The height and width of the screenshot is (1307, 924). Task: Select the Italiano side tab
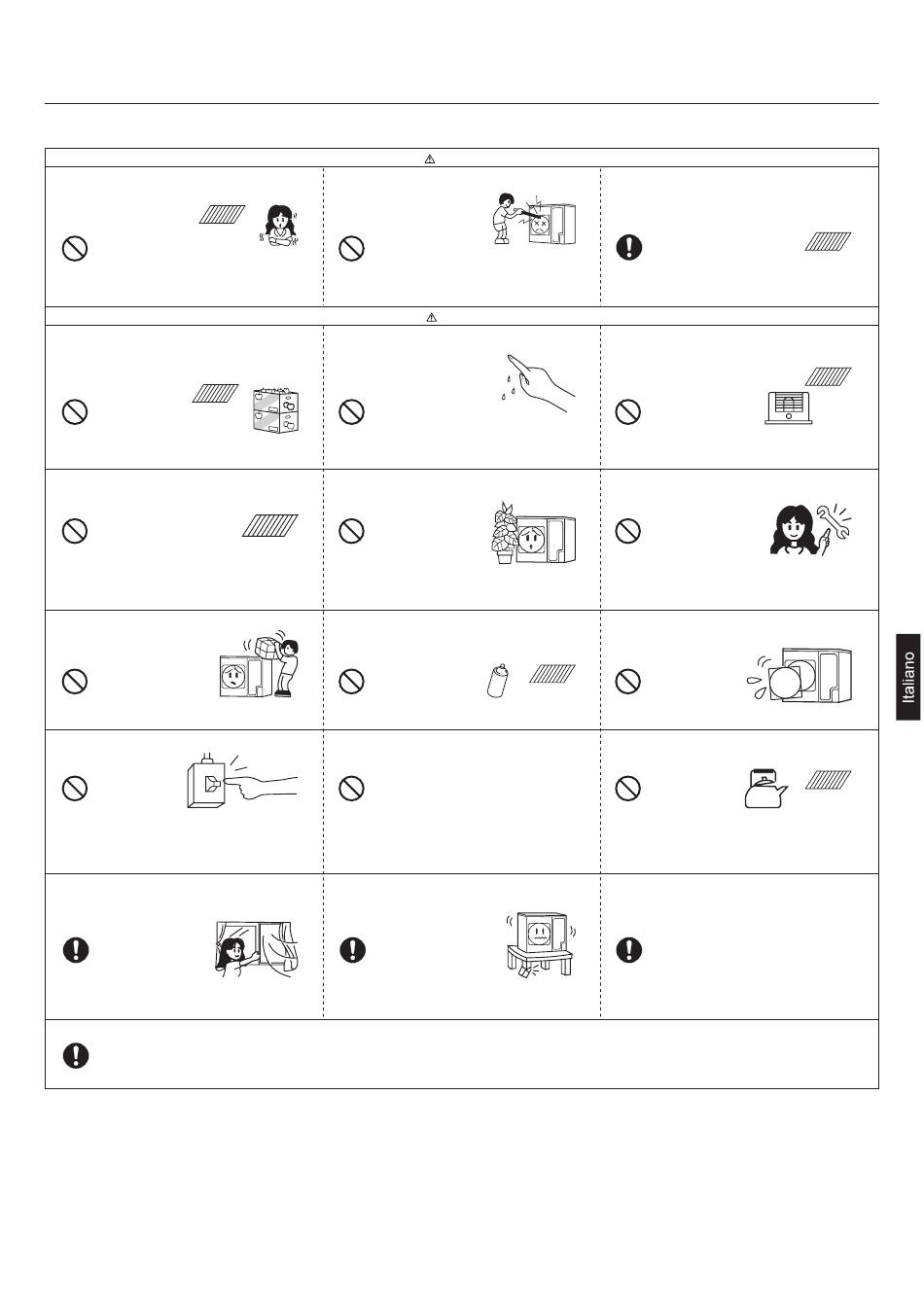click(906, 678)
